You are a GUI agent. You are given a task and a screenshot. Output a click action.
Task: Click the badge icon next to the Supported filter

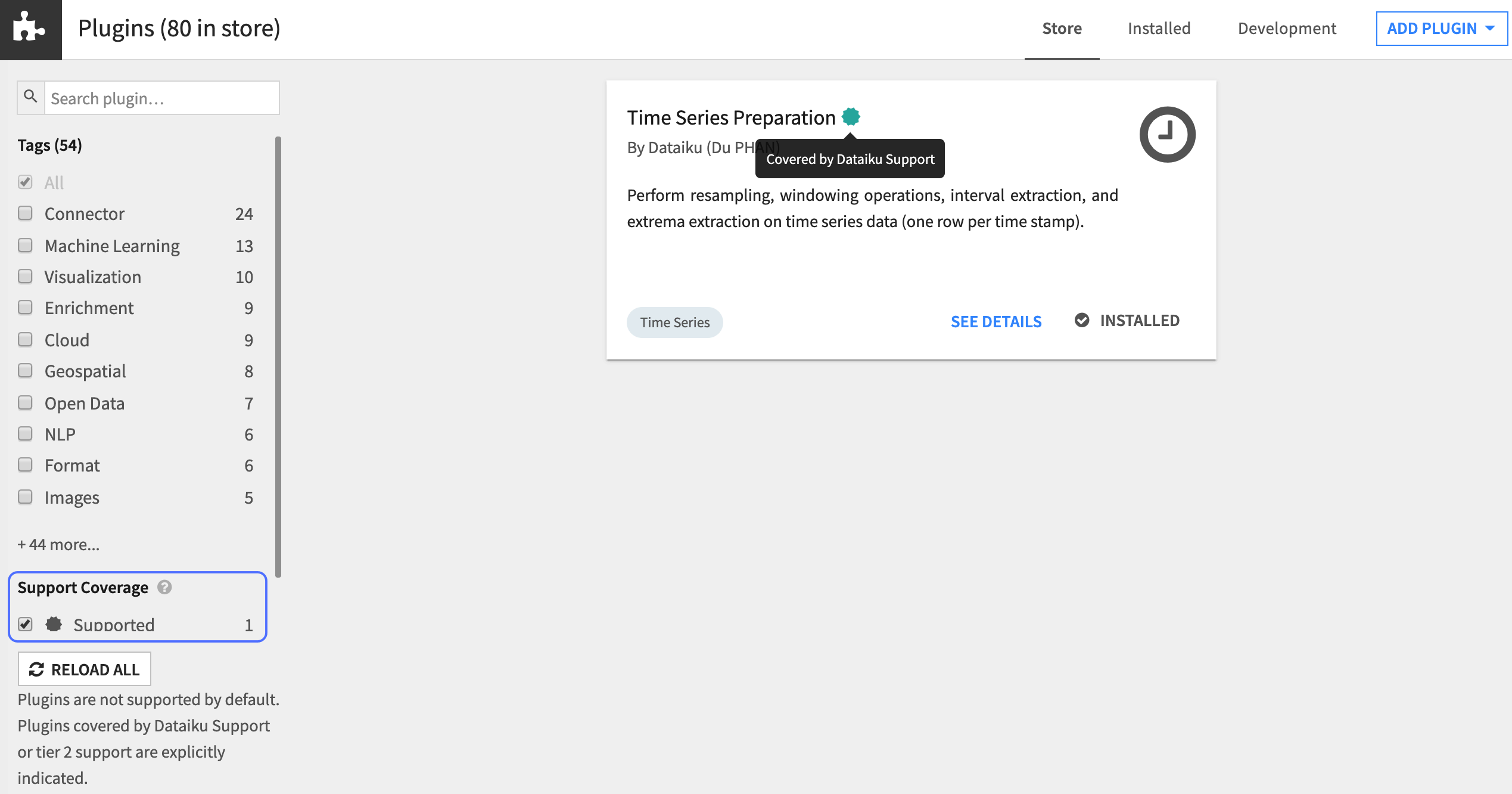[x=54, y=624]
